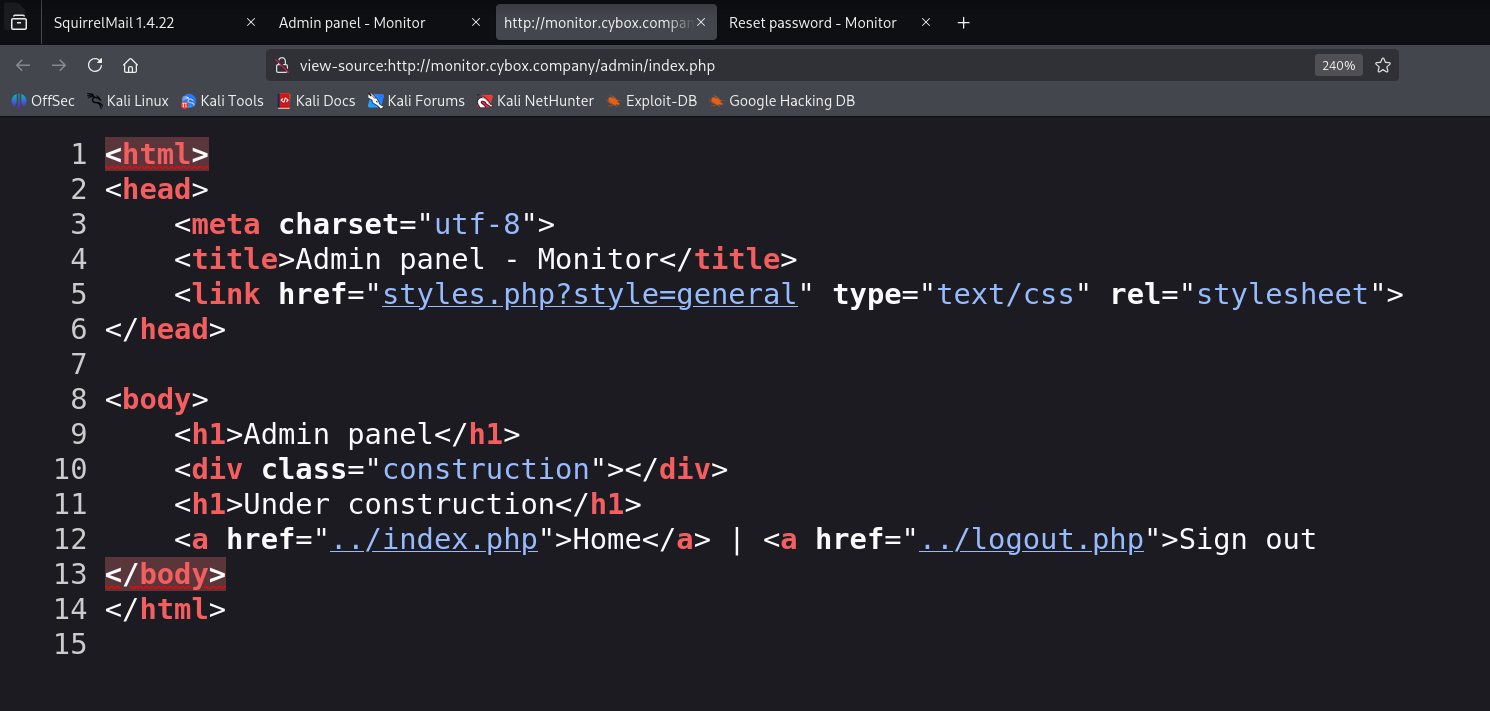
Task: Bookmark this page with star icon
Action: pyautogui.click(x=1383, y=65)
